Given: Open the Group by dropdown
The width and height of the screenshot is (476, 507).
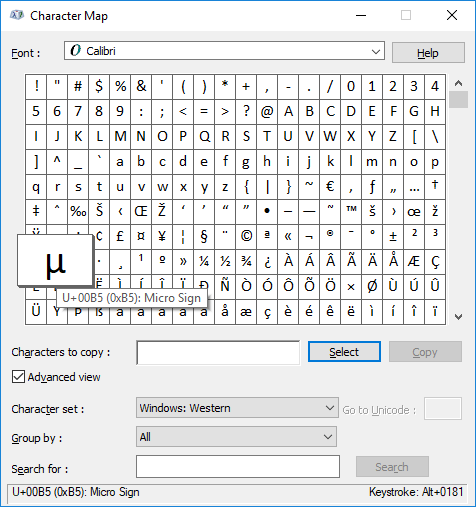Looking at the screenshot, I should pyautogui.click(x=236, y=437).
